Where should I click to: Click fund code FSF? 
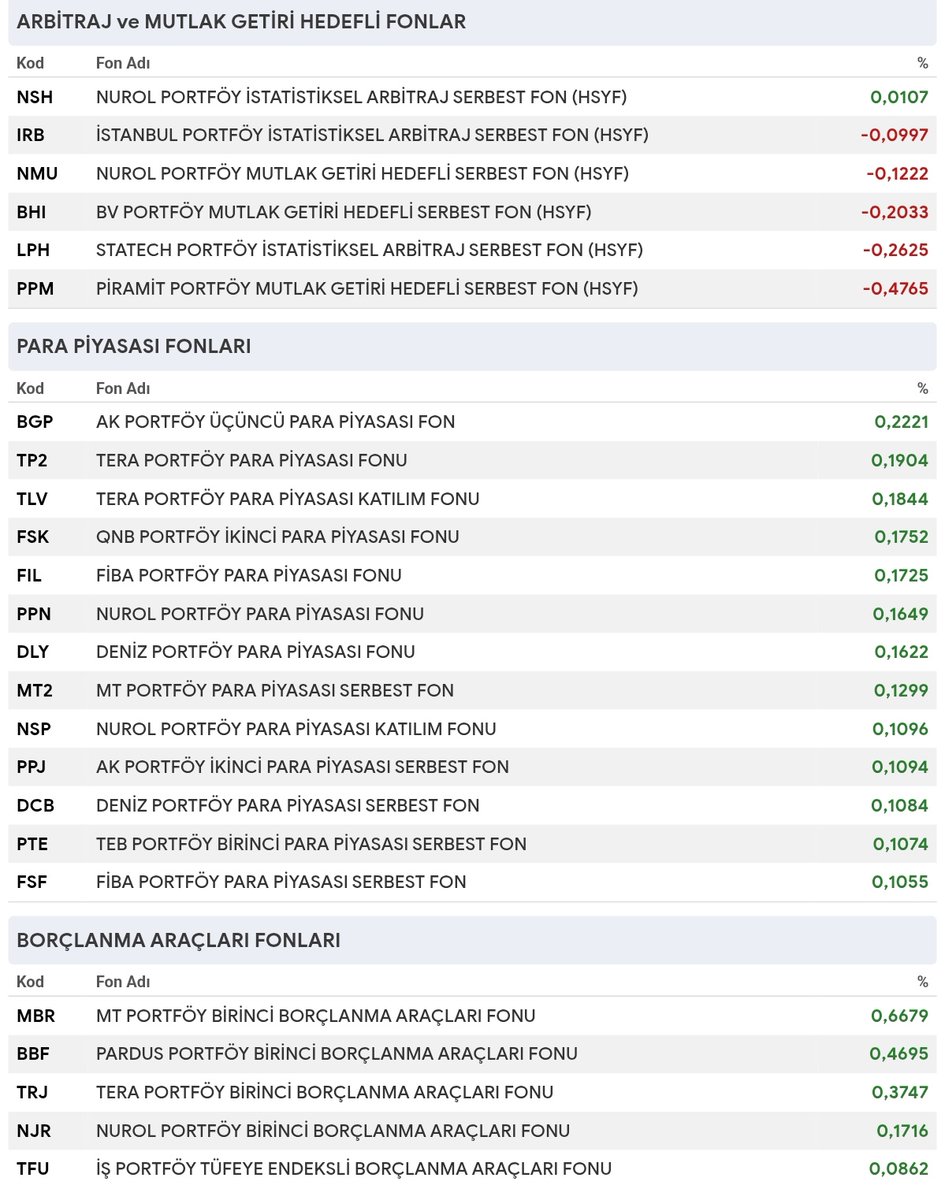point(32,882)
